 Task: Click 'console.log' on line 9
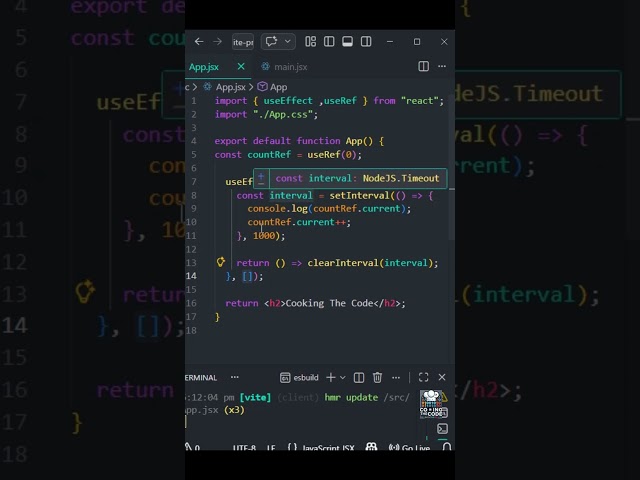[277, 209]
